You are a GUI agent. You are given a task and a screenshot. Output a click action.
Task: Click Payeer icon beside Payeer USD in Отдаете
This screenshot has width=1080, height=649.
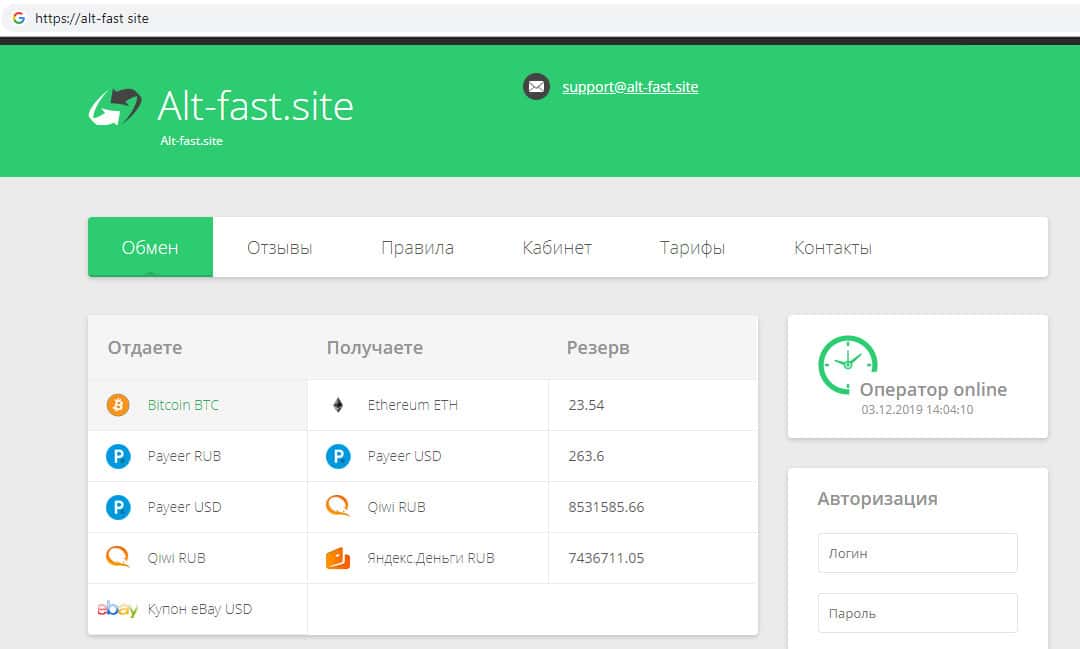tap(118, 507)
